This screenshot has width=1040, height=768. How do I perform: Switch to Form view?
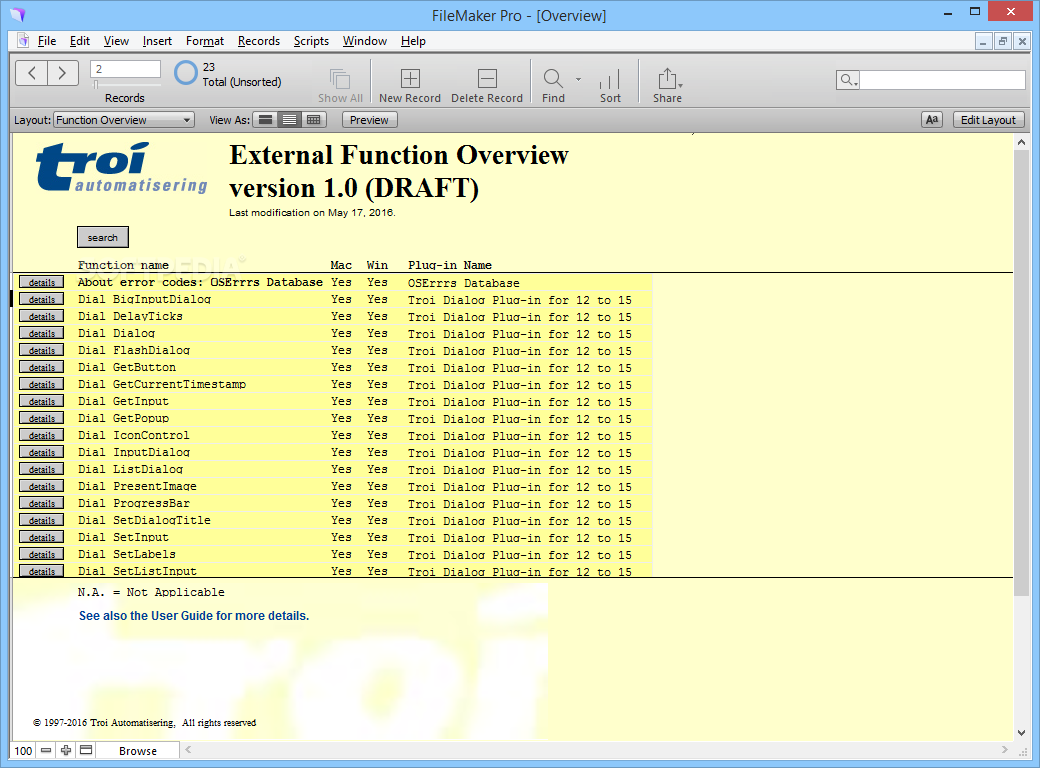[x=265, y=120]
